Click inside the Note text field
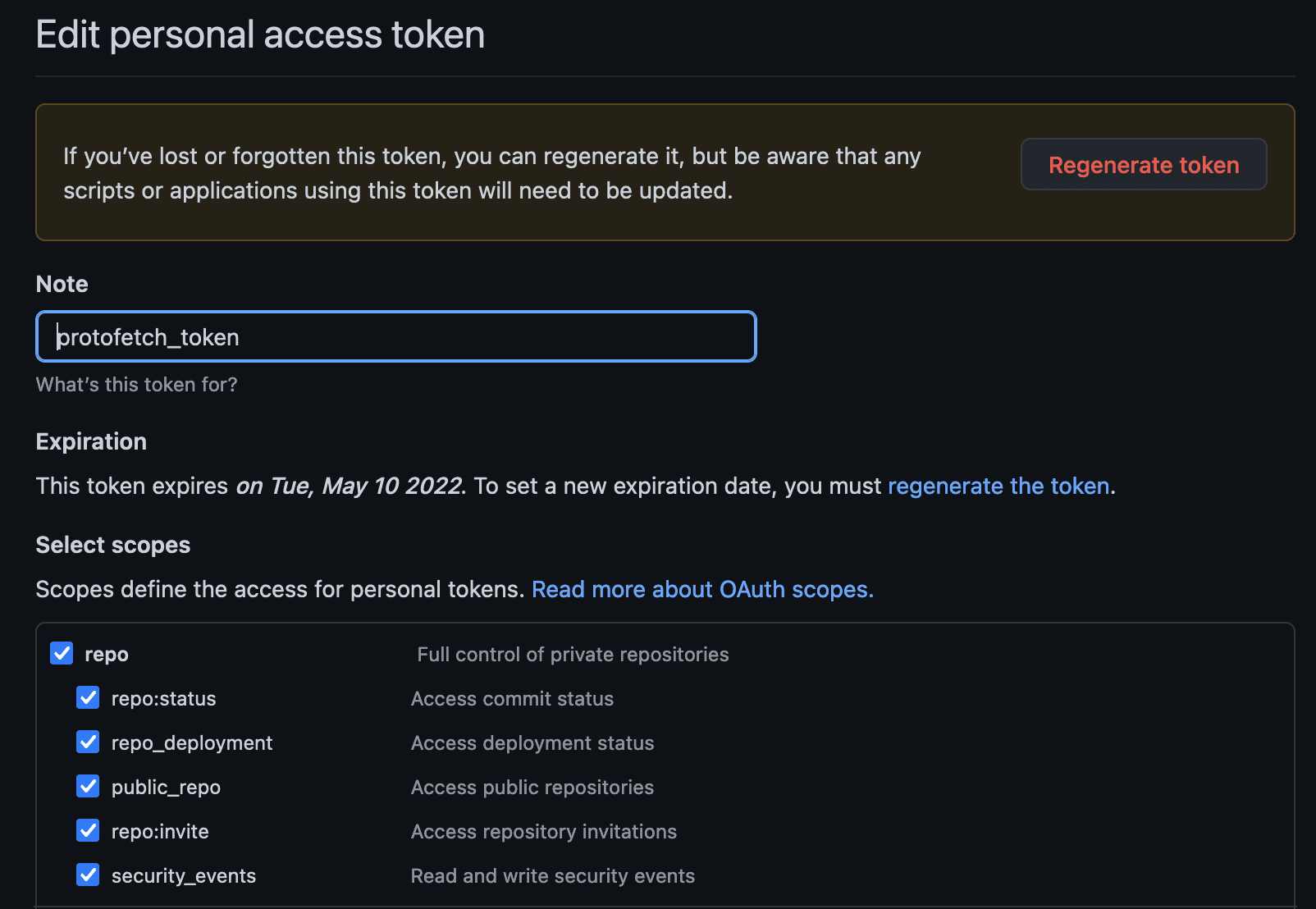 click(394, 336)
